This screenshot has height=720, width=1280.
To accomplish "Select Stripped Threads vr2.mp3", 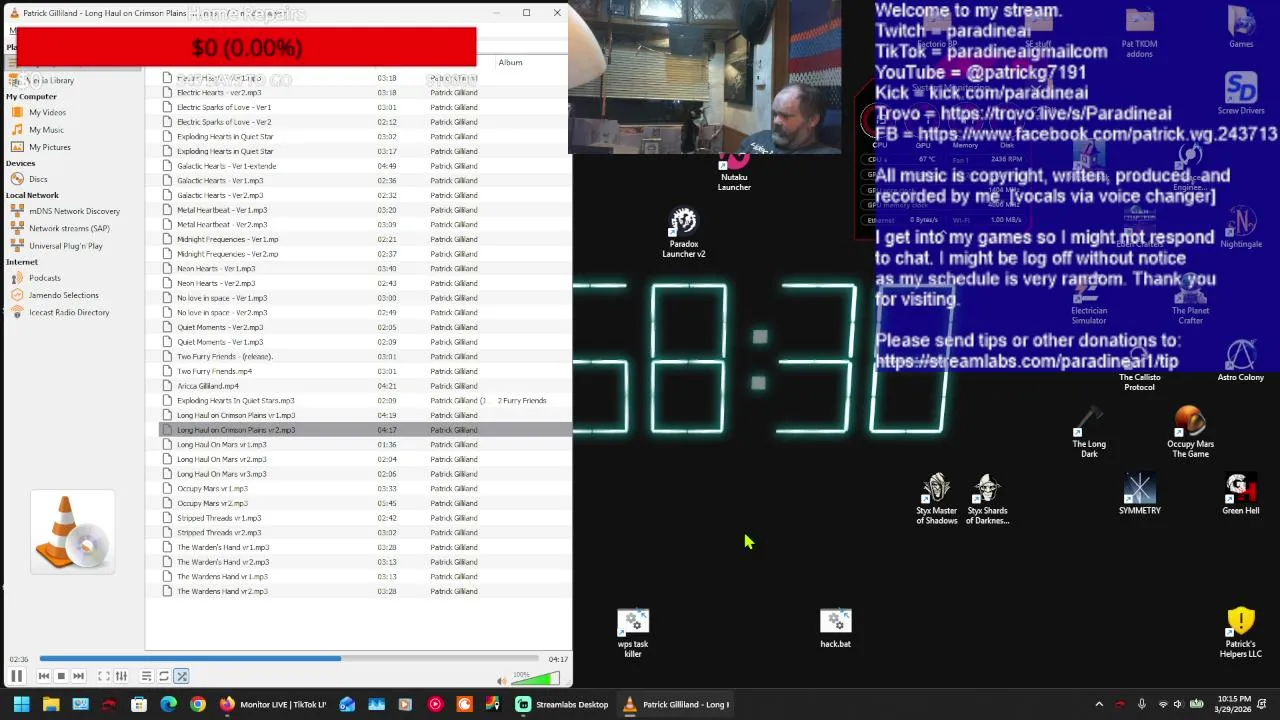I will (366, 533).
